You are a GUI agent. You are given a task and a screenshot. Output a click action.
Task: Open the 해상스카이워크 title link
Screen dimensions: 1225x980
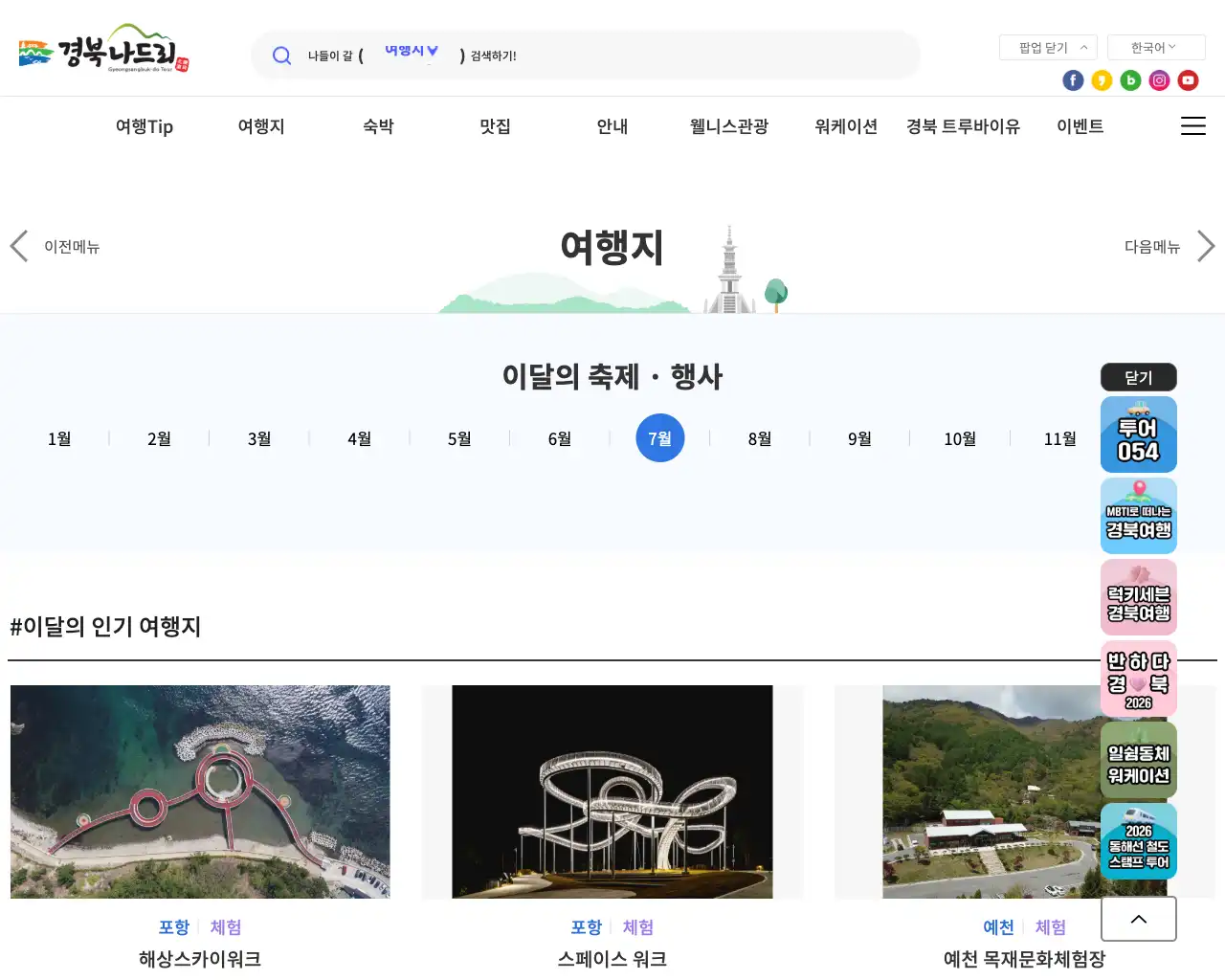(x=200, y=959)
